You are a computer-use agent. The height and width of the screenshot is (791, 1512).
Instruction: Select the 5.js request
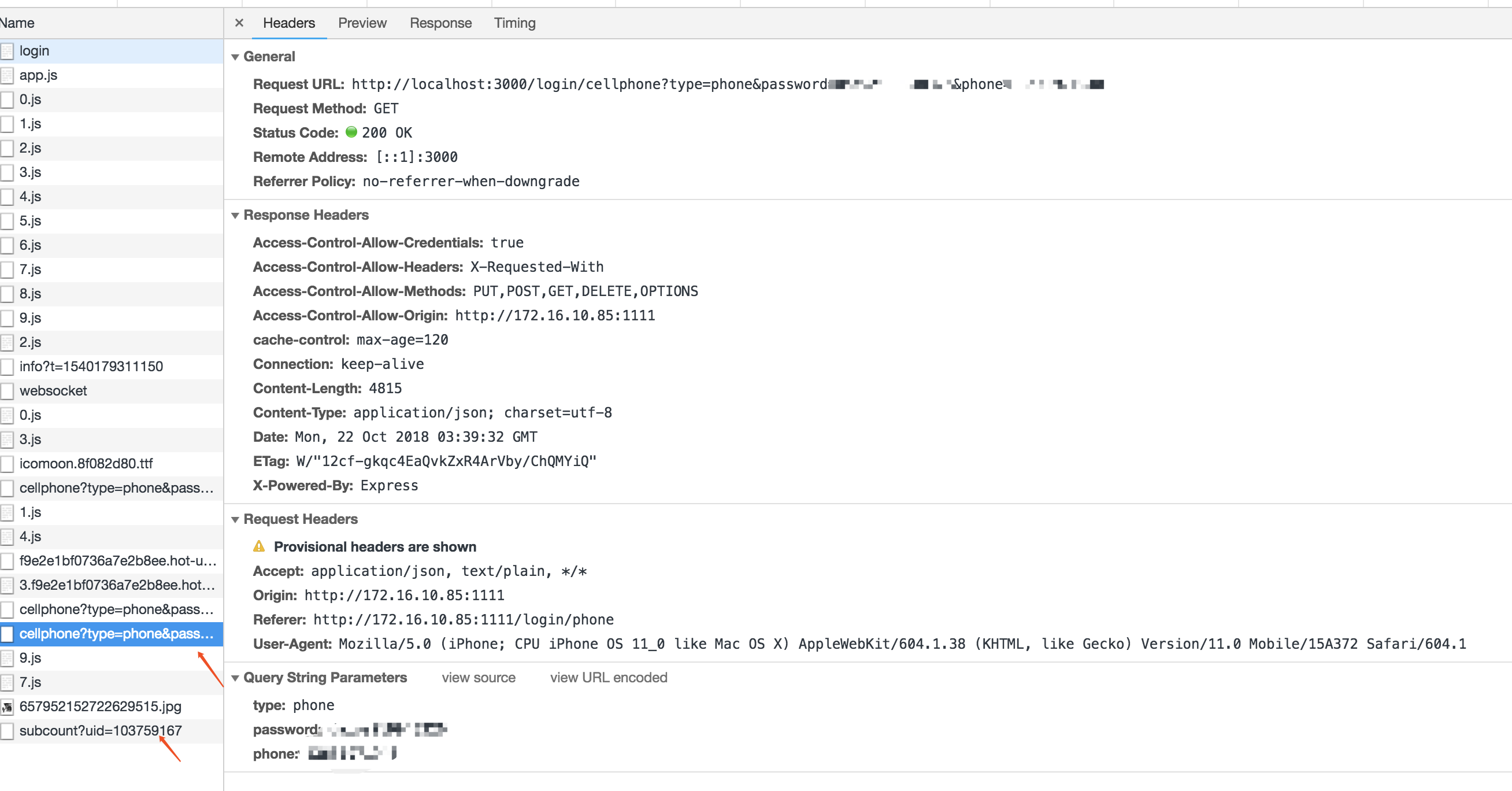[x=112, y=221]
